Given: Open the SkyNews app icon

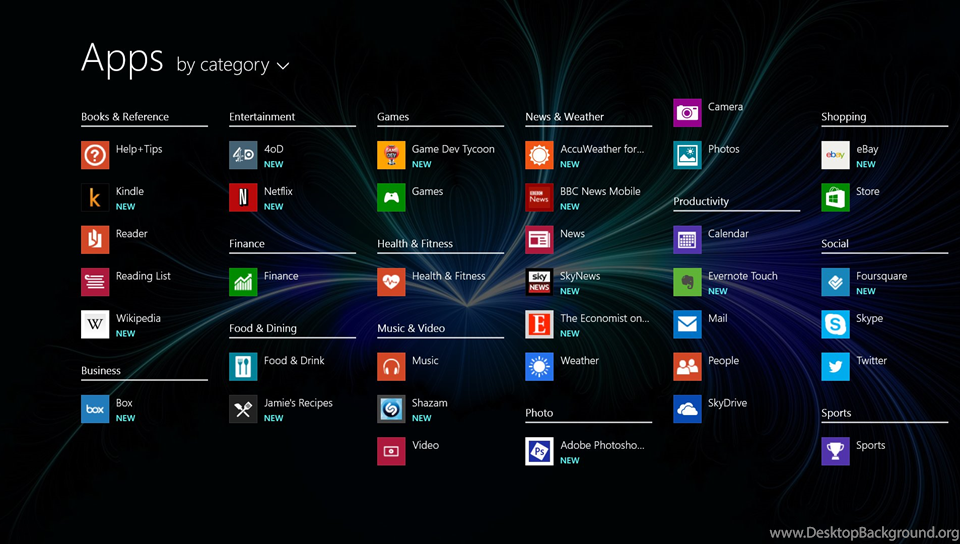Looking at the screenshot, I should pyautogui.click(x=539, y=282).
